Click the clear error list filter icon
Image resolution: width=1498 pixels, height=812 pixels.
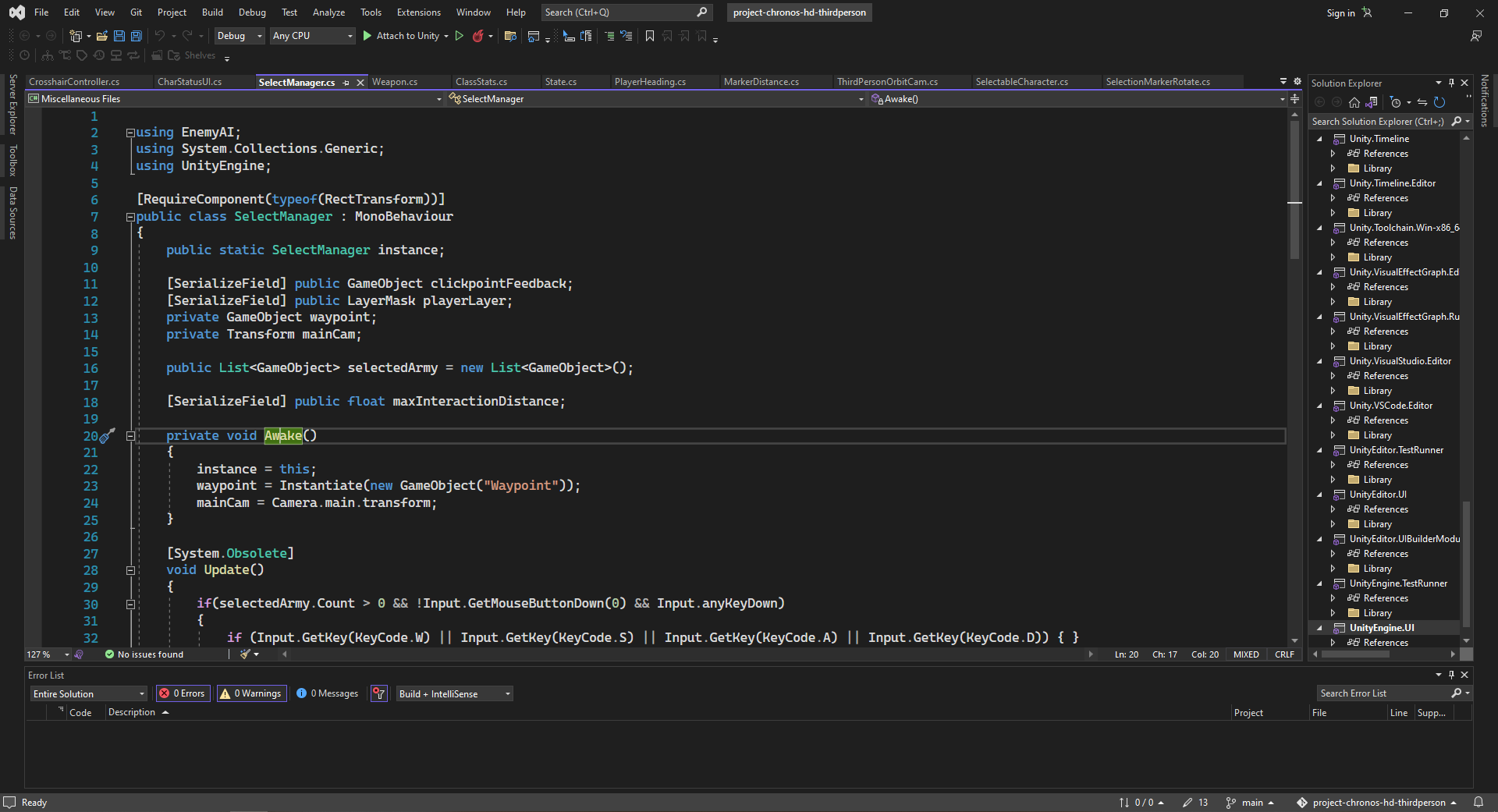379,693
